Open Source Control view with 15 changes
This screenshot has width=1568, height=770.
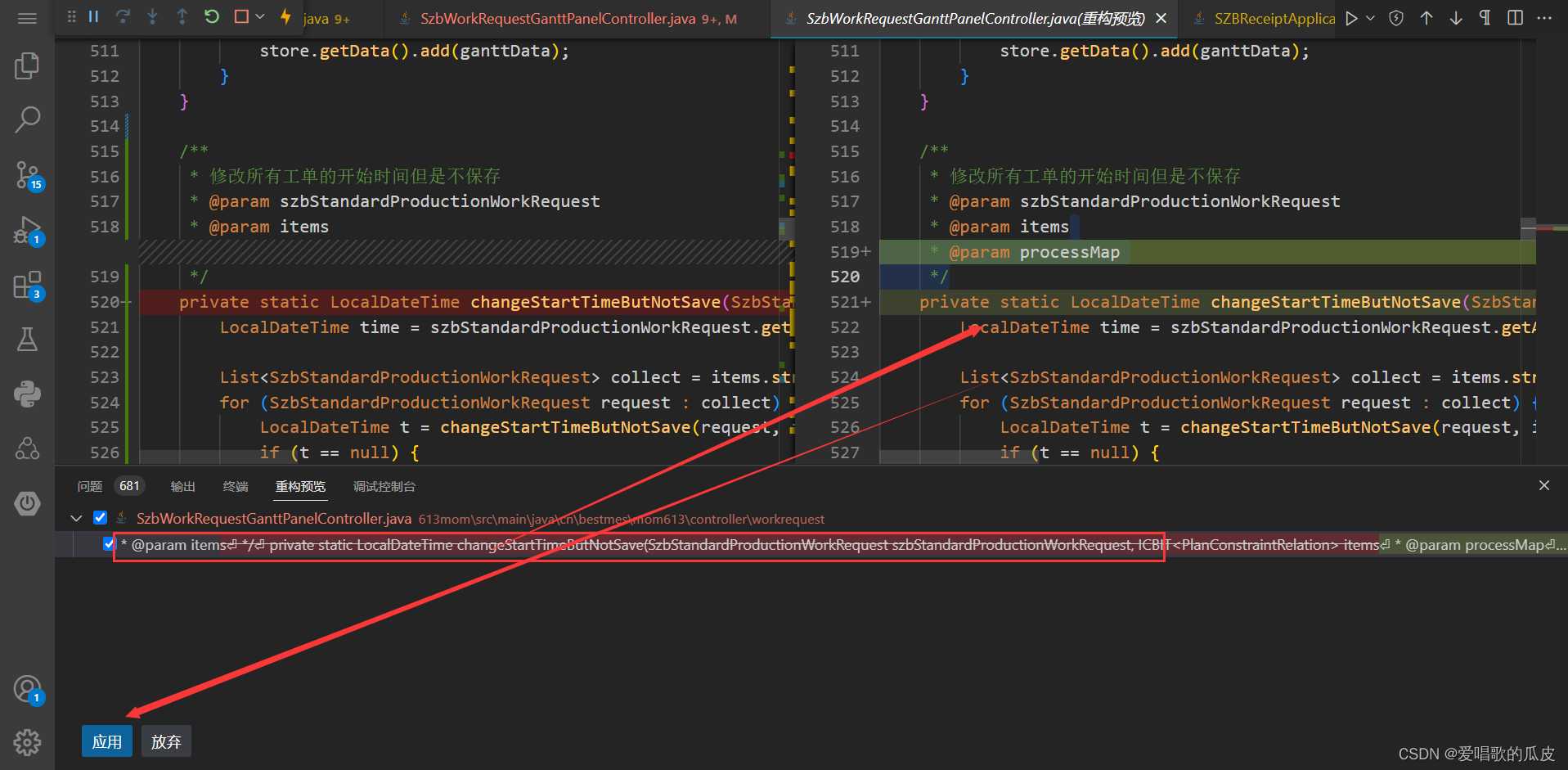(x=27, y=174)
